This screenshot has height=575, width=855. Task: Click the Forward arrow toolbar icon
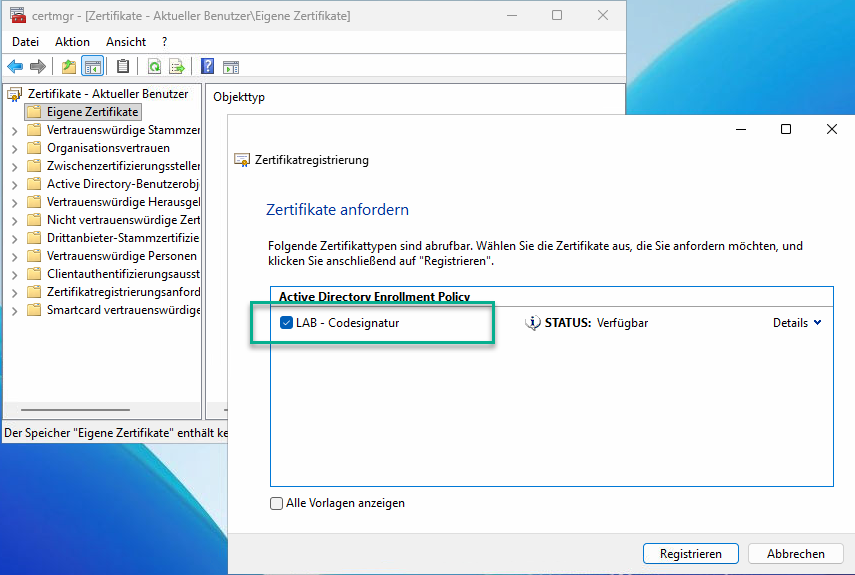(x=38, y=67)
